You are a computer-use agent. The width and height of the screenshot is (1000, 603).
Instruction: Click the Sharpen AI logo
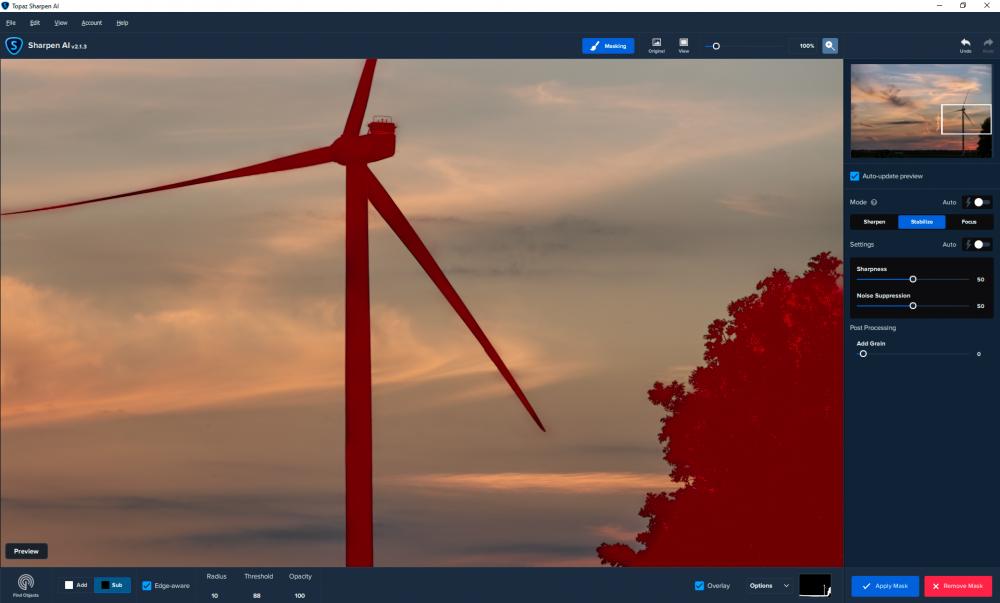[13, 46]
